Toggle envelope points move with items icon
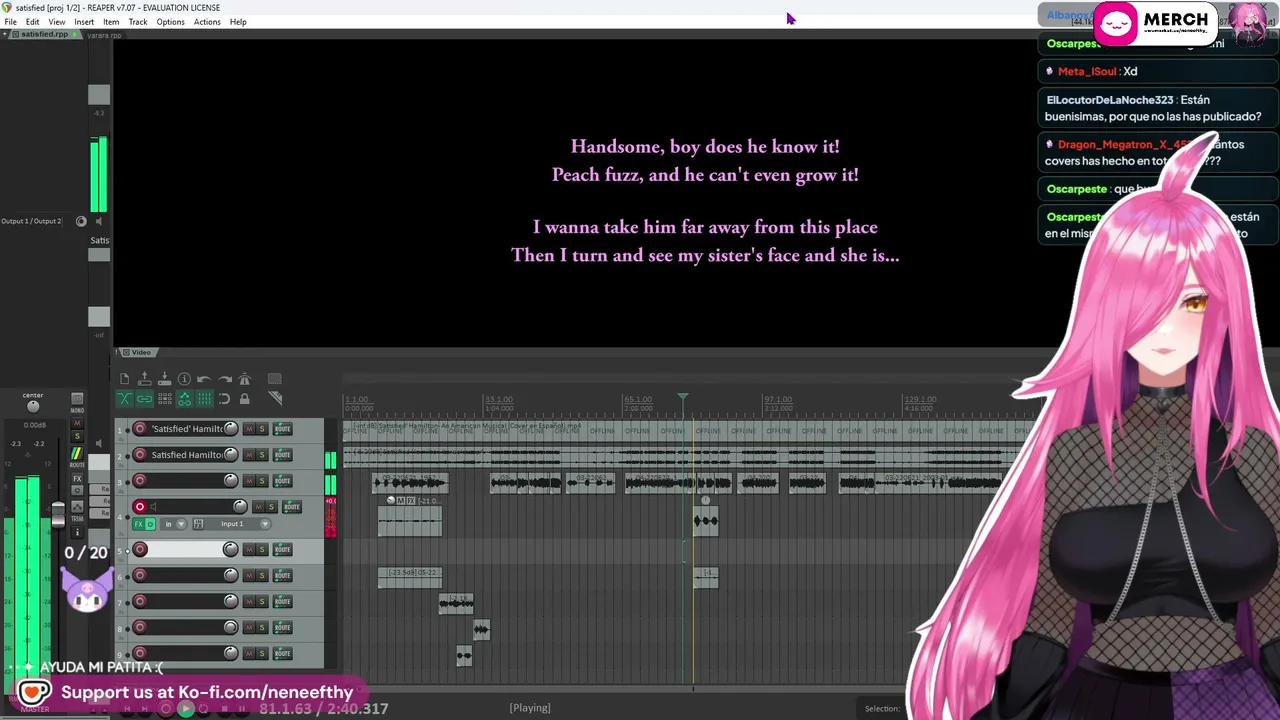Viewport: 1280px width, 720px height. coord(184,399)
